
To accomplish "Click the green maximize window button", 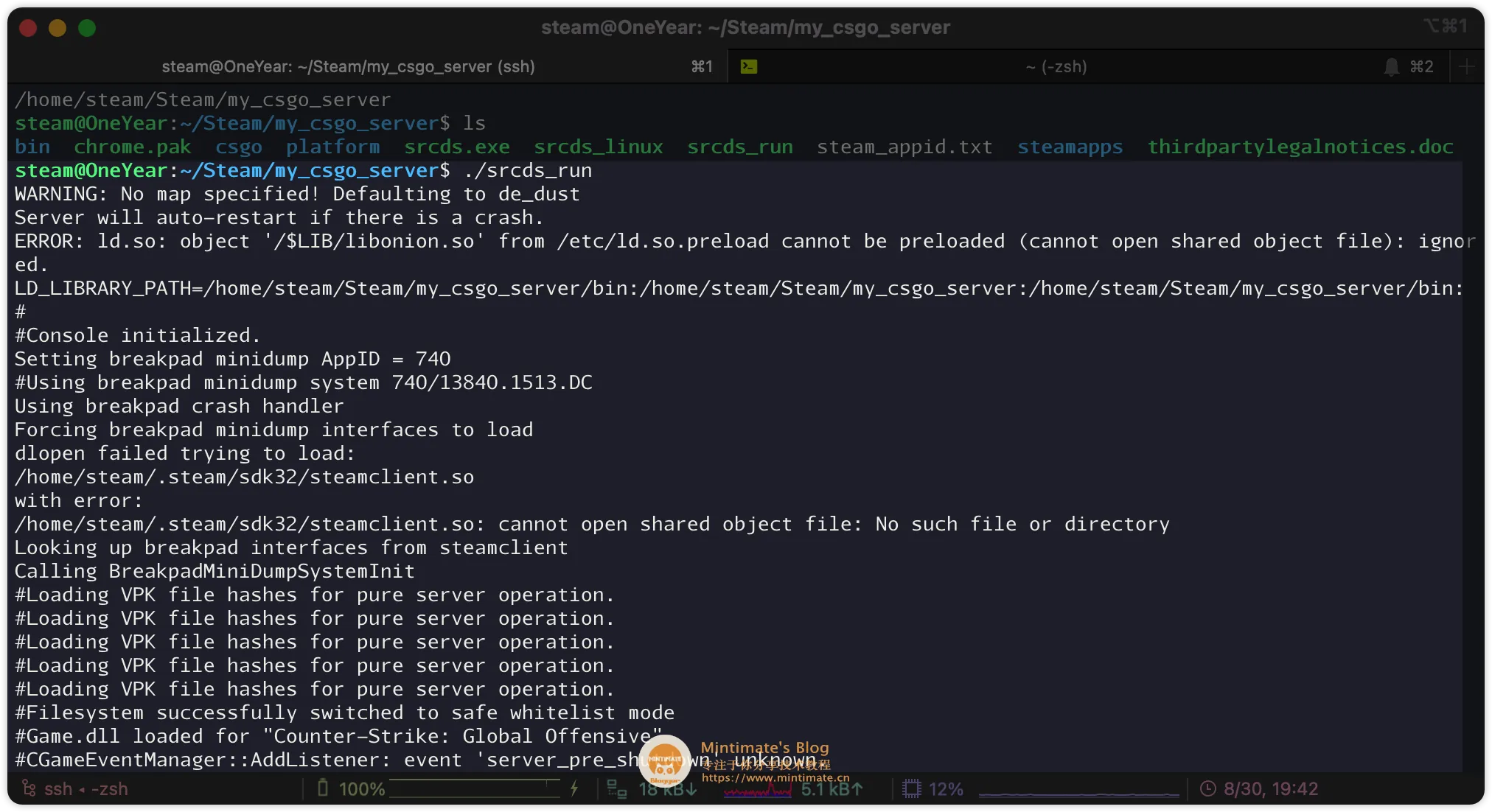I will point(87,28).
